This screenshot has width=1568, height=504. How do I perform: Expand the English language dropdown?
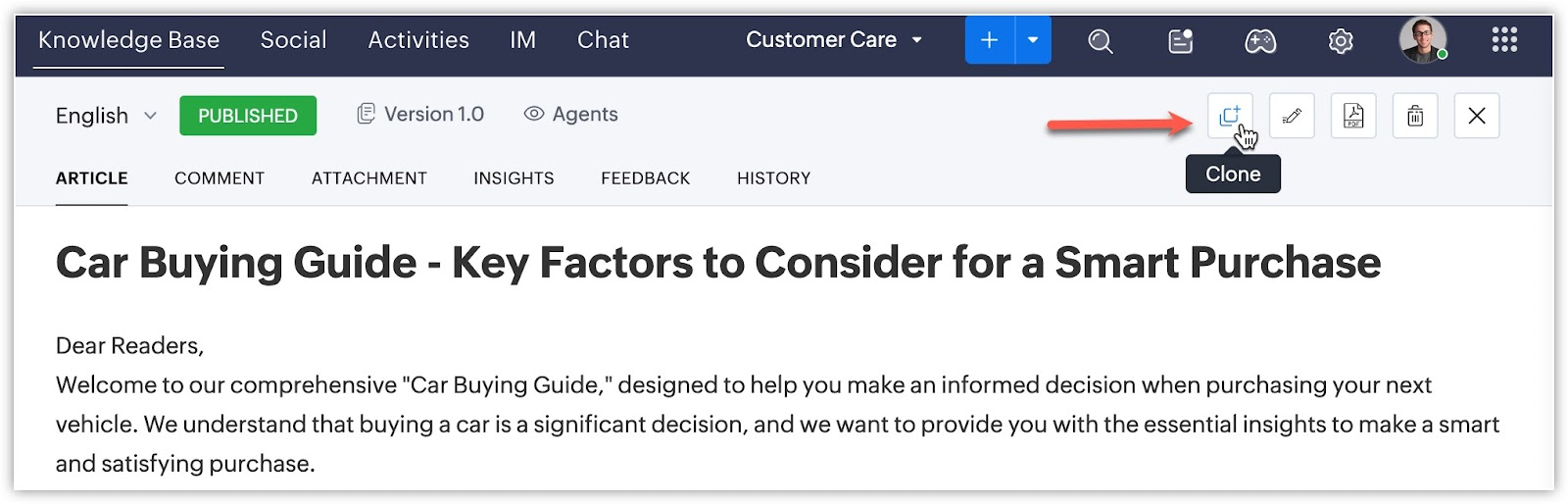(x=105, y=116)
